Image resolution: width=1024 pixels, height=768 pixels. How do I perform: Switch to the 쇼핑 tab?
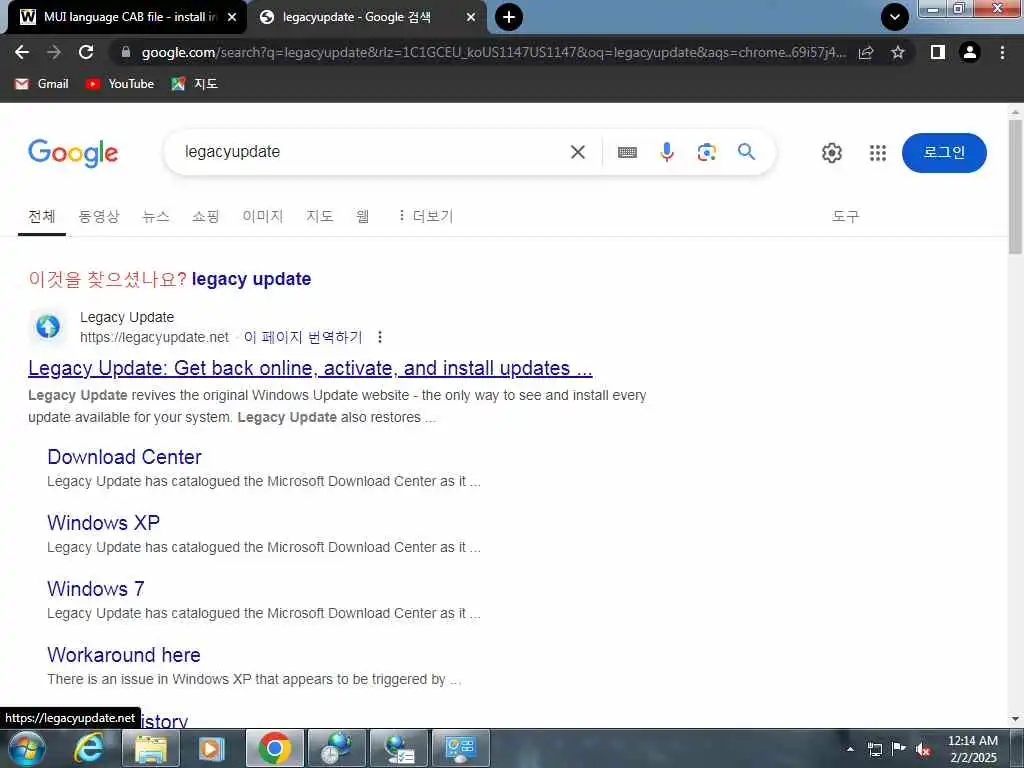coord(206,216)
